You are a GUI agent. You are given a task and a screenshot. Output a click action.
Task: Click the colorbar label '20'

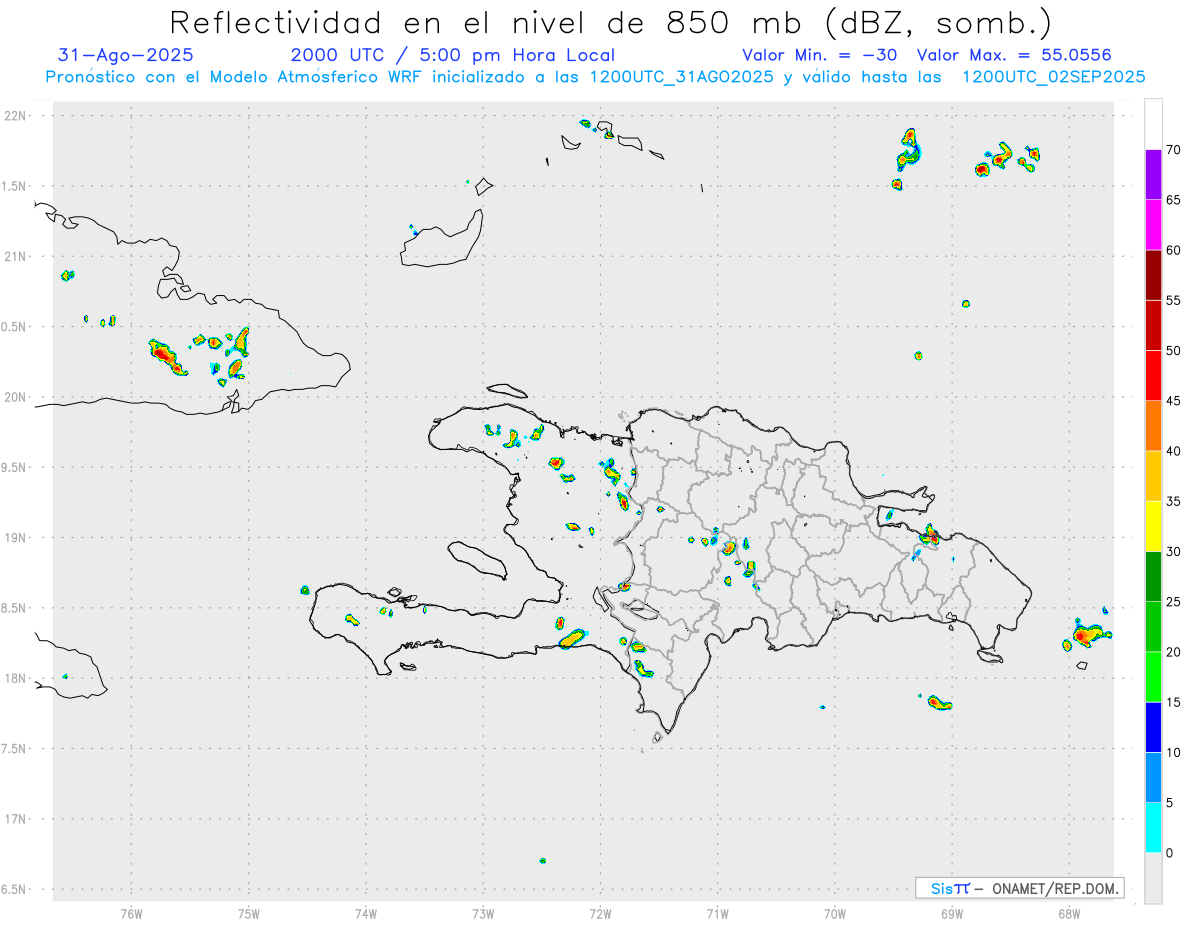tap(1174, 652)
